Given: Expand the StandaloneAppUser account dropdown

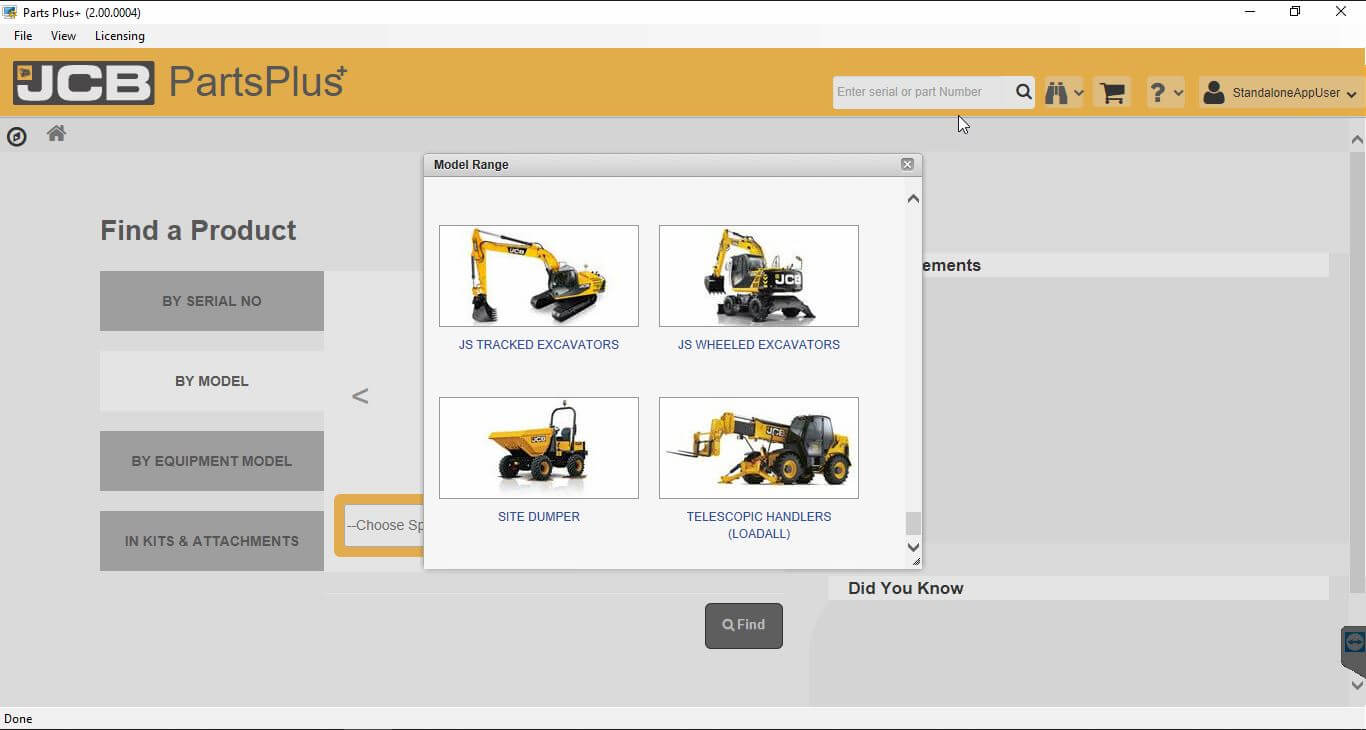Looking at the screenshot, I should [1282, 93].
